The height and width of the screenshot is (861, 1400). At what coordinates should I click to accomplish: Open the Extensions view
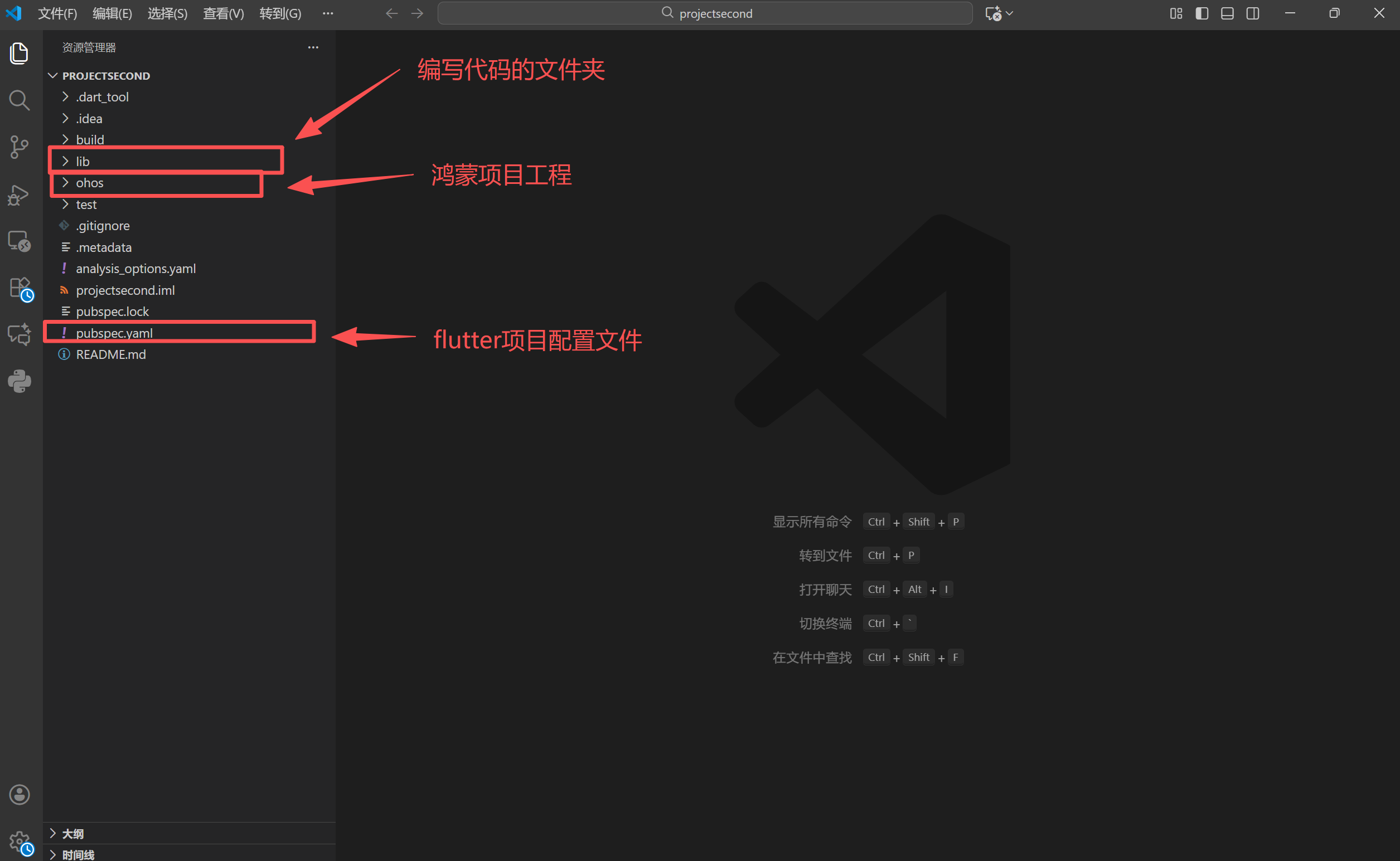(20, 288)
